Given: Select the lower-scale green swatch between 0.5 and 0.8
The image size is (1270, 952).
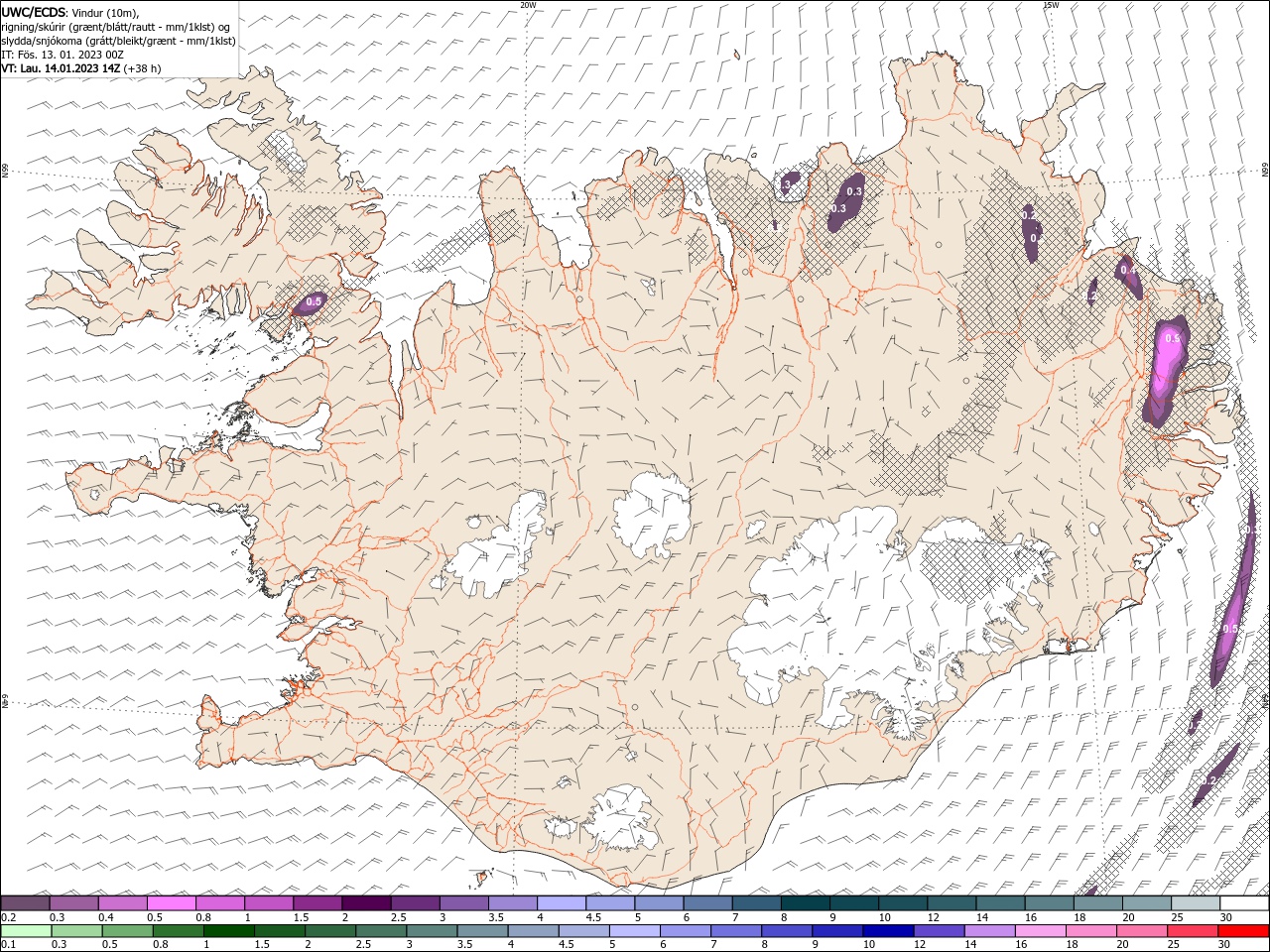Looking at the screenshot, I should tap(128, 931).
